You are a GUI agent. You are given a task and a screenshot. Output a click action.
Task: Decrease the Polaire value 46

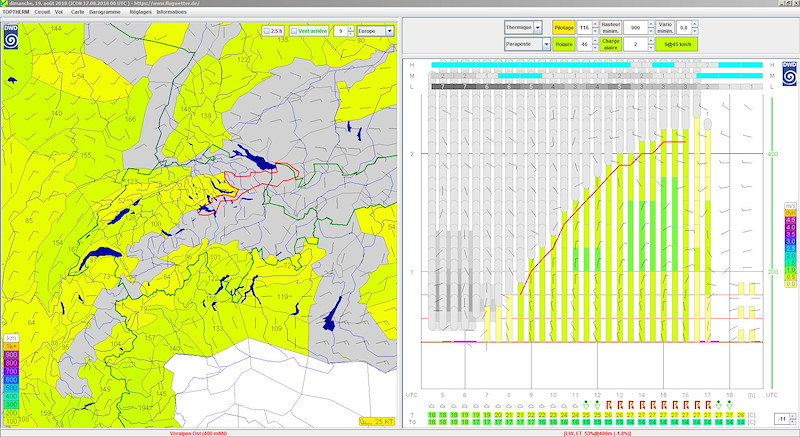tap(595, 47)
